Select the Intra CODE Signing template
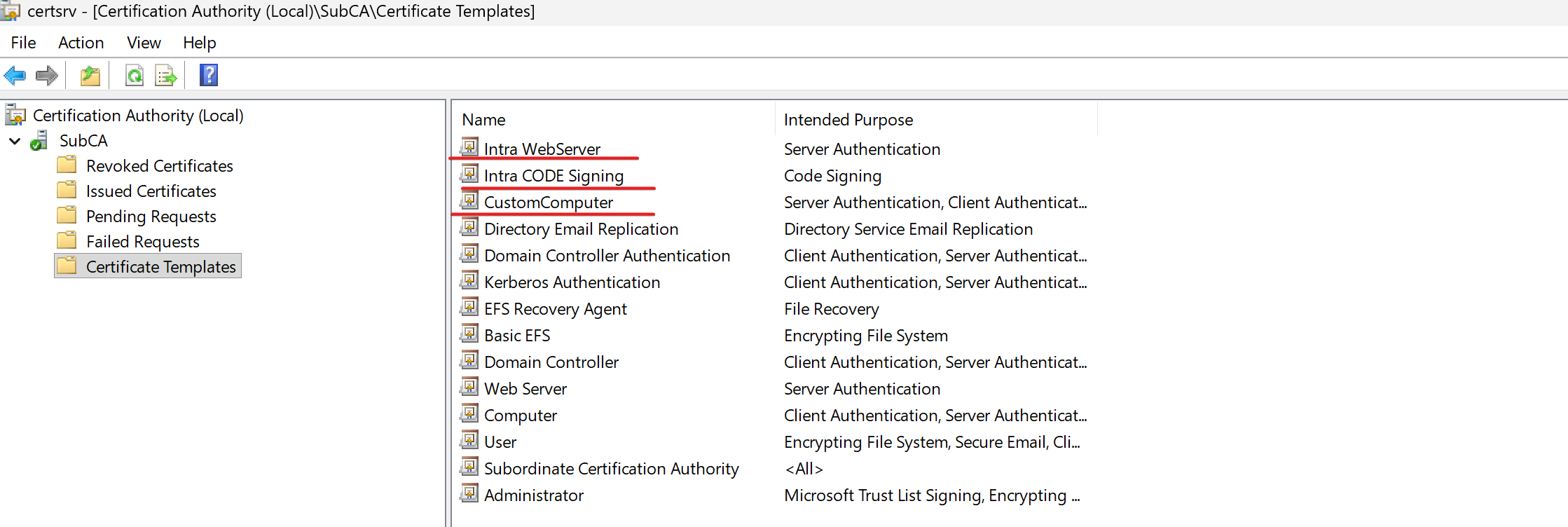 tap(553, 176)
